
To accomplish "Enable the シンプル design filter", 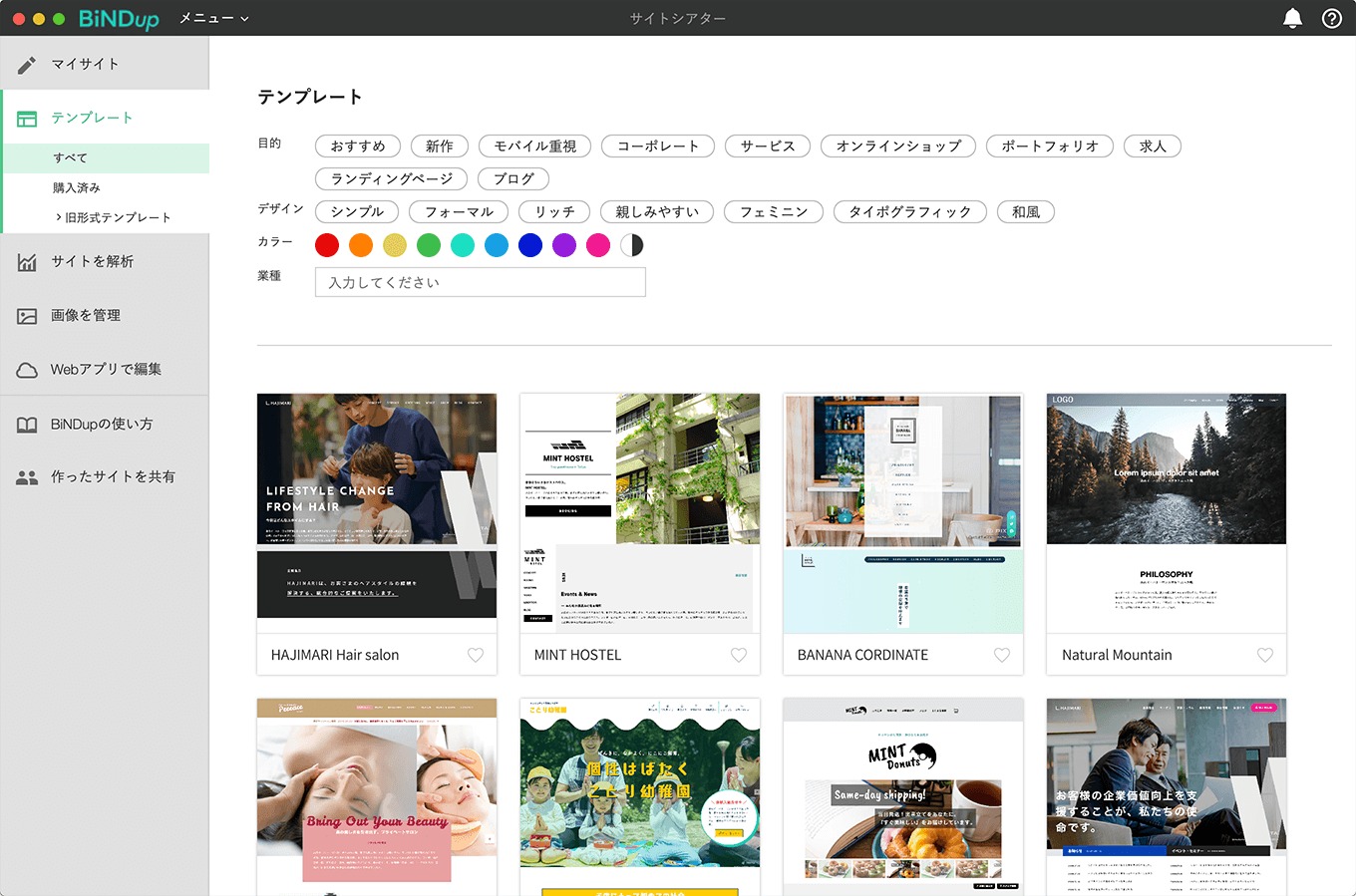I will (x=355, y=211).
